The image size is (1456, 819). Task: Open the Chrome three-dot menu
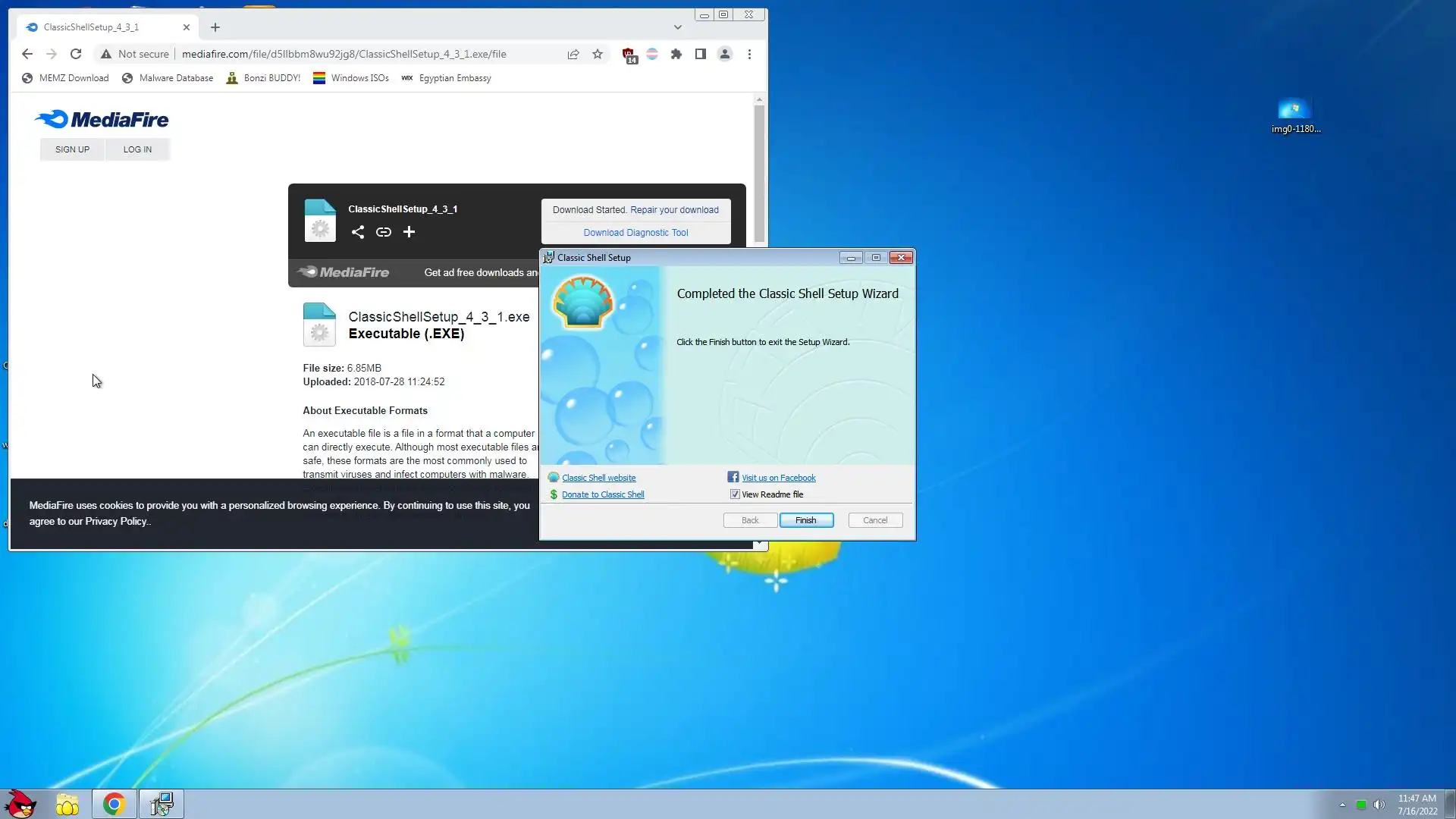pyautogui.click(x=749, y=55)
